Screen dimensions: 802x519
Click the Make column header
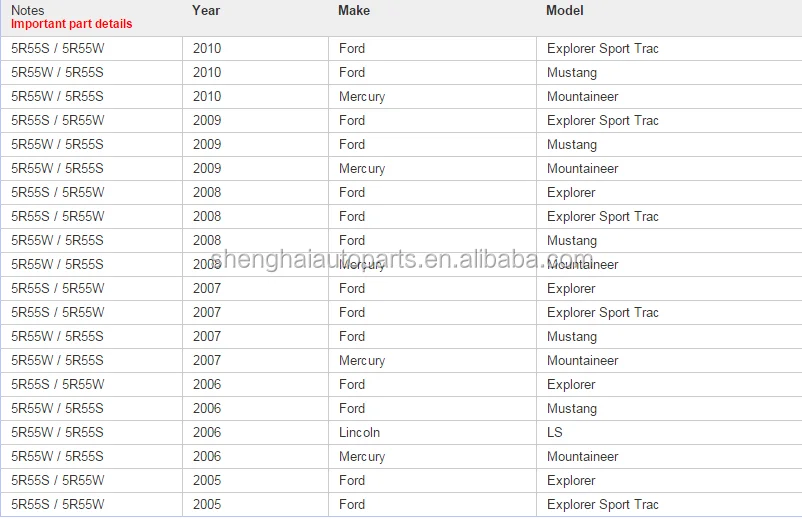pos(354,10)
